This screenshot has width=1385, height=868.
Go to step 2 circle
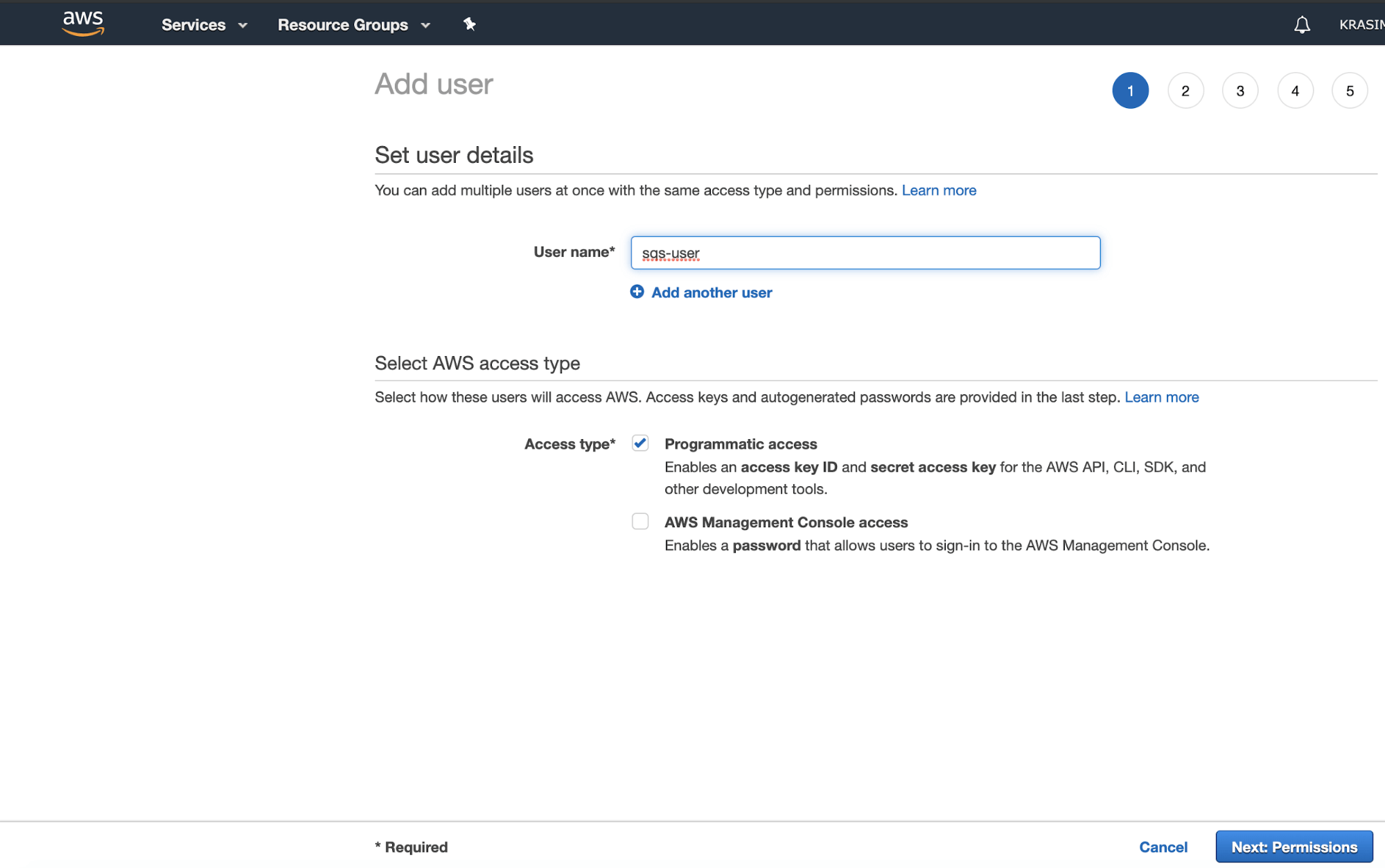click(x=1185, y=91)
